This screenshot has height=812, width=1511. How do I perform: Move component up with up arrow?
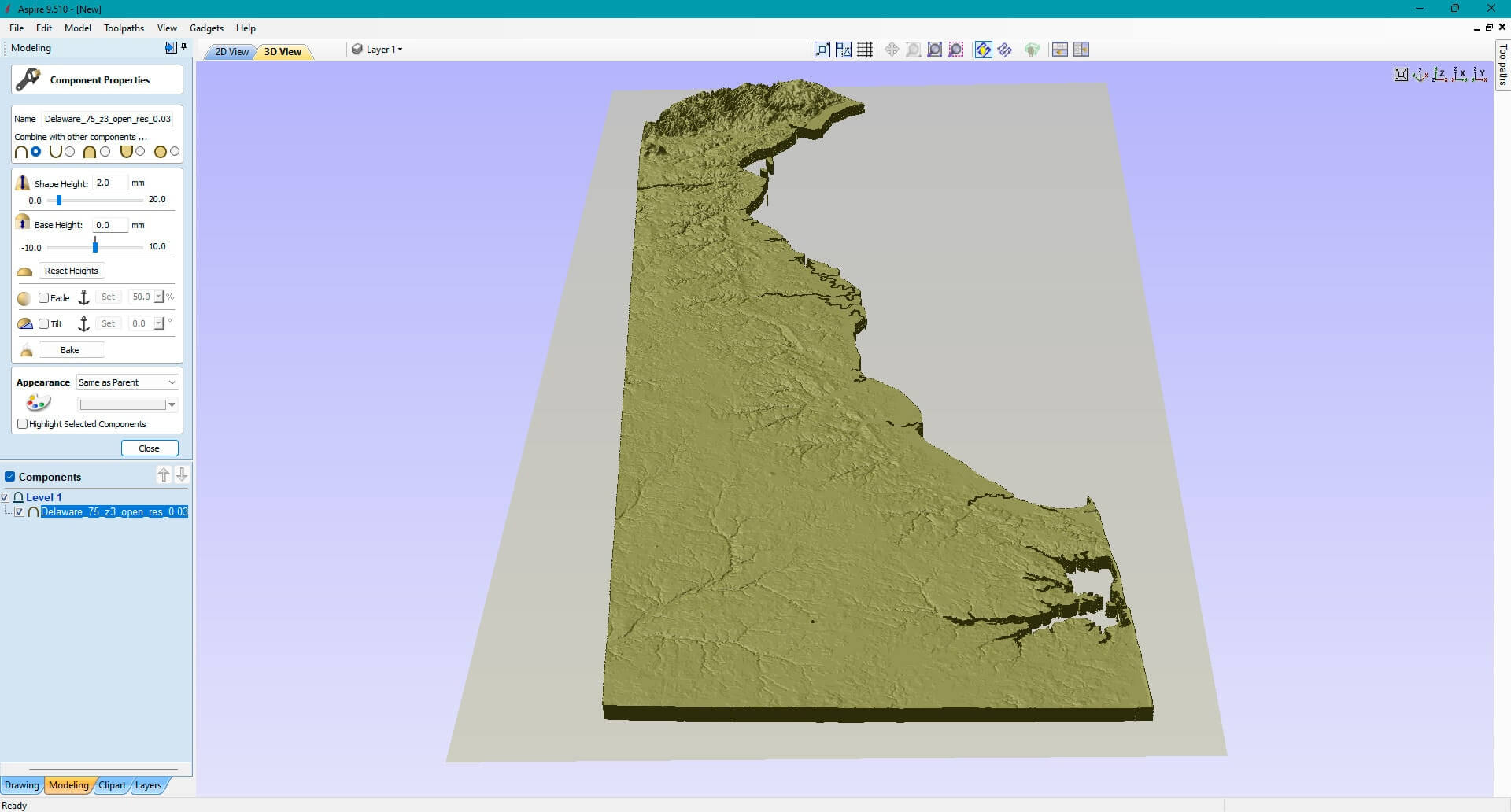coord(164,474)
